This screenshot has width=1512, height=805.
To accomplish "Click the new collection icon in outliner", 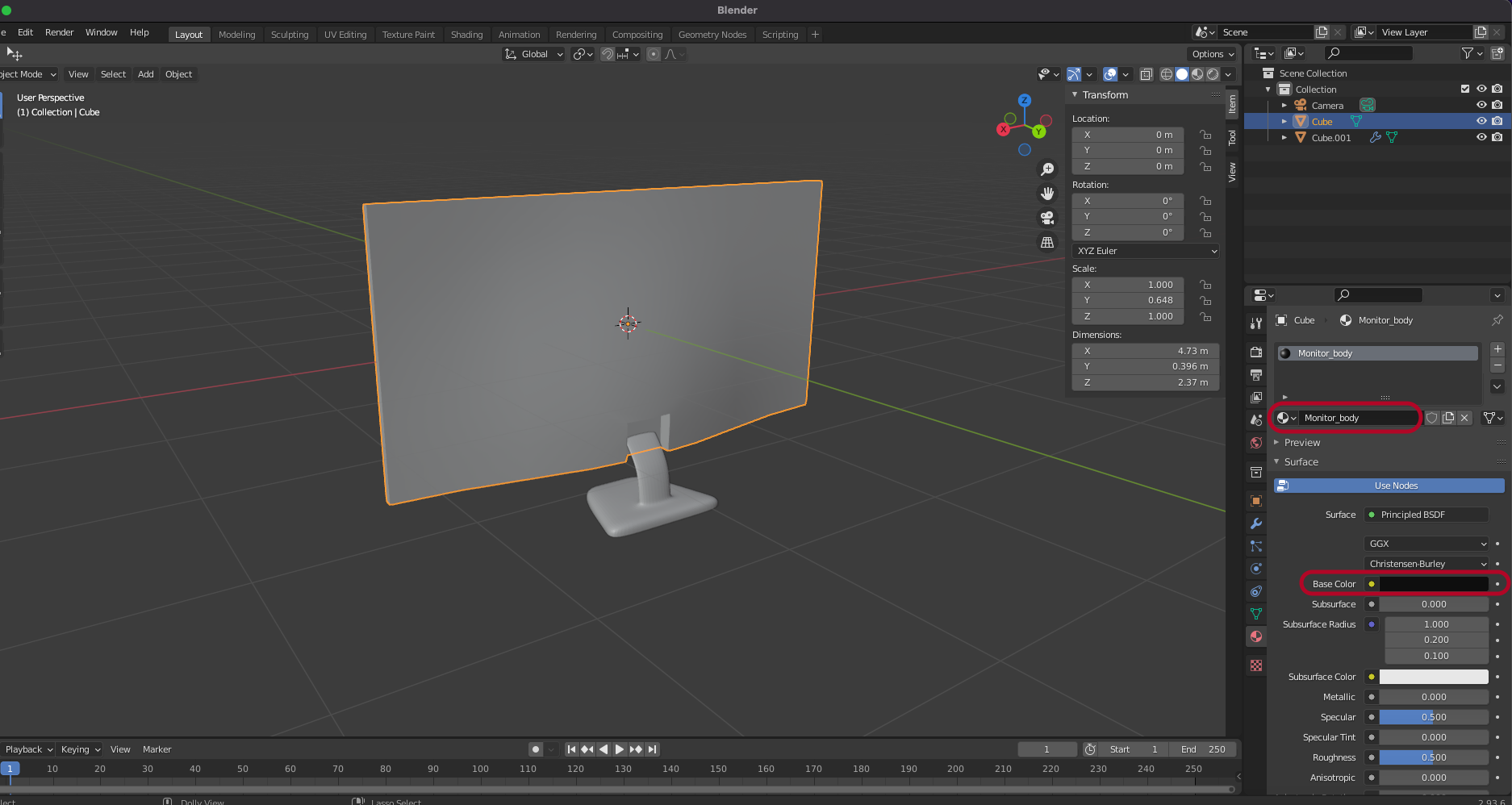I will click(1497, 53).
